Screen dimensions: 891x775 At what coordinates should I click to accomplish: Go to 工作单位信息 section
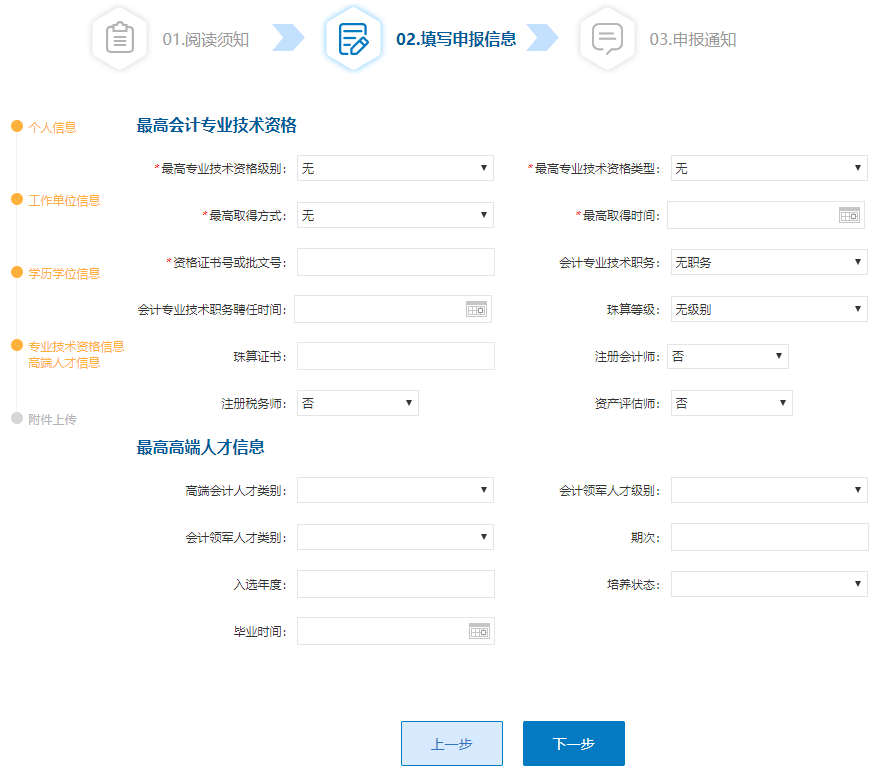tap(64, 201)
